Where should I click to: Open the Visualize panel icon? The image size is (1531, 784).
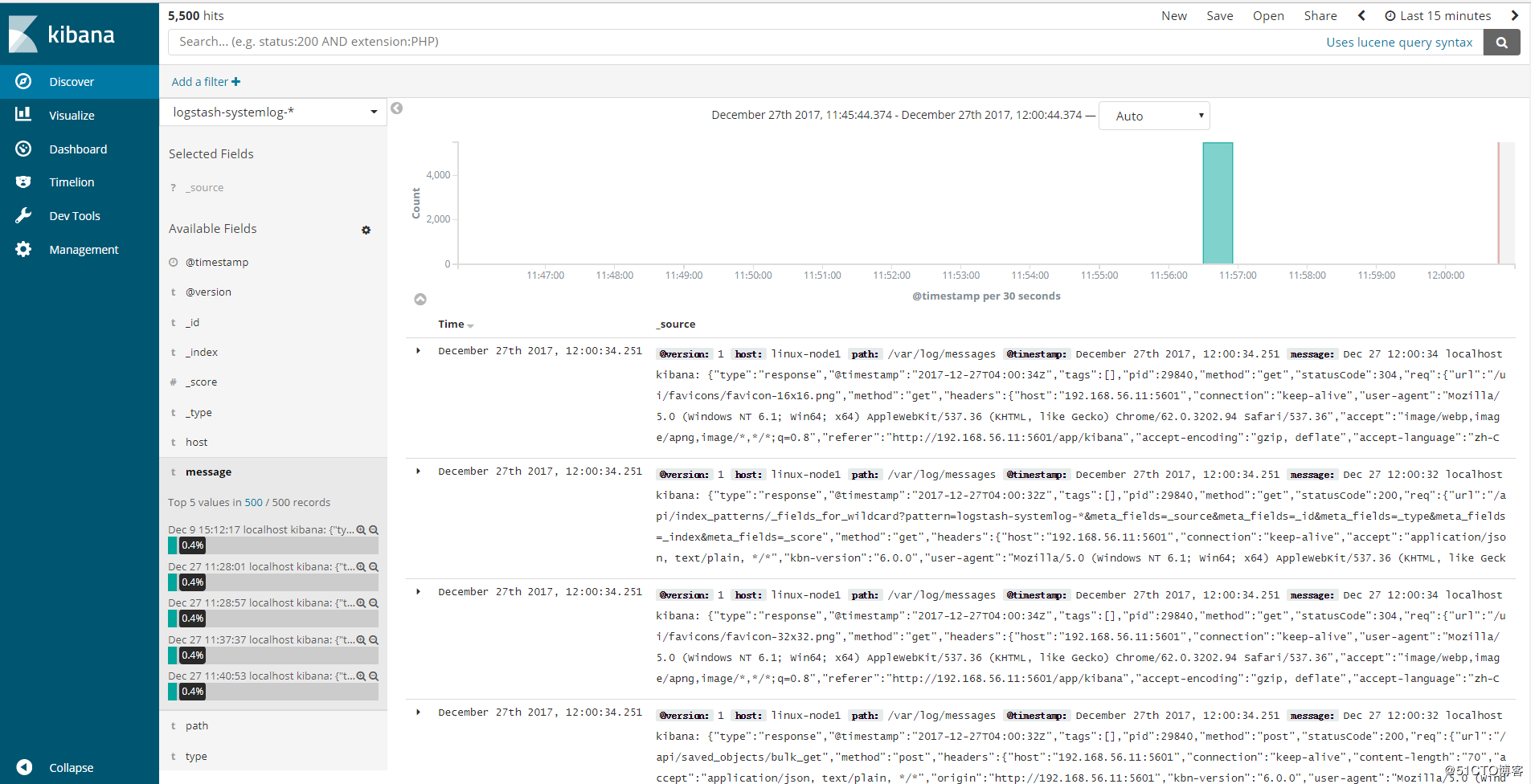coord(23,114)
